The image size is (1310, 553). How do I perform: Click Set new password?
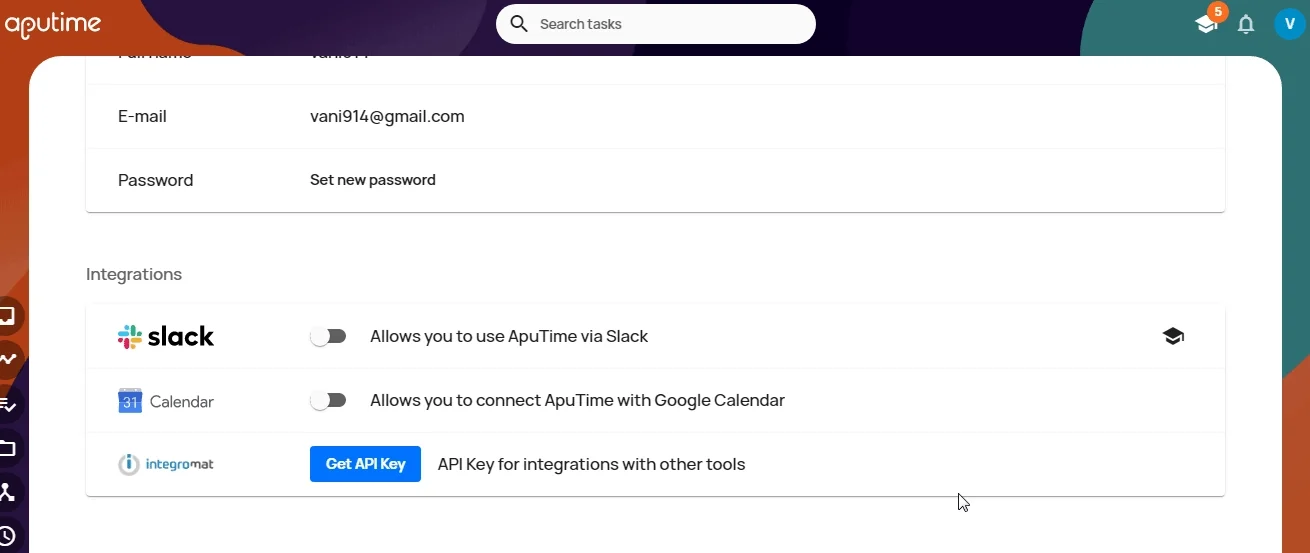(373, 180)
